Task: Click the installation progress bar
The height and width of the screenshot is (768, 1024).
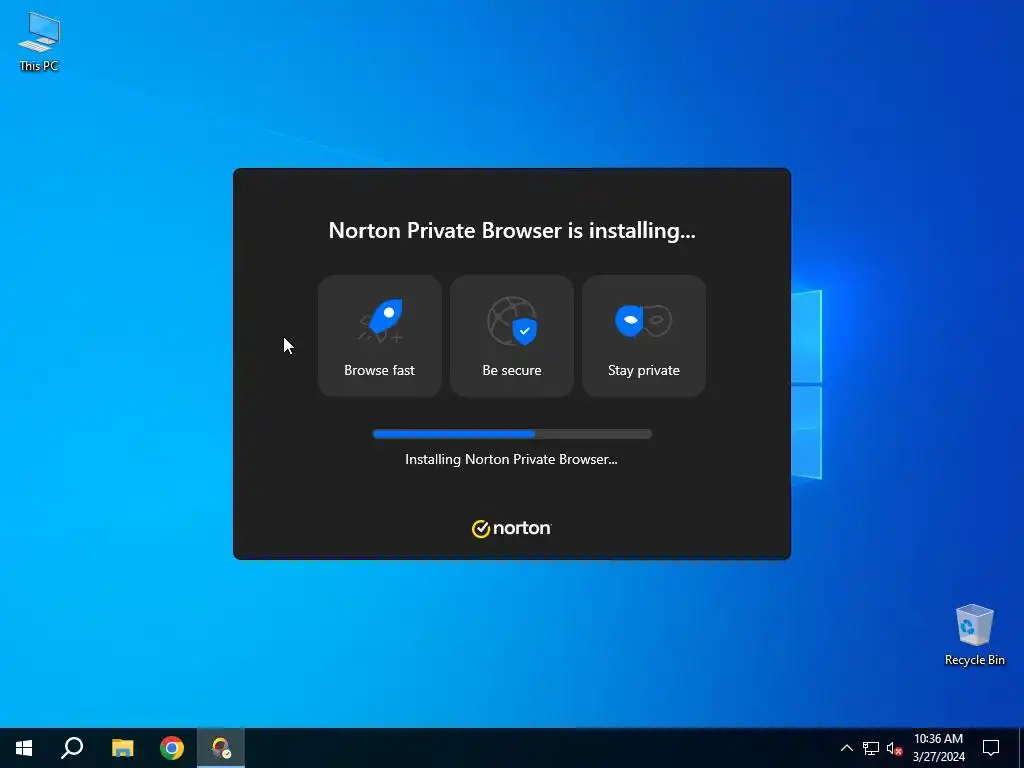Action: point(512,434)
